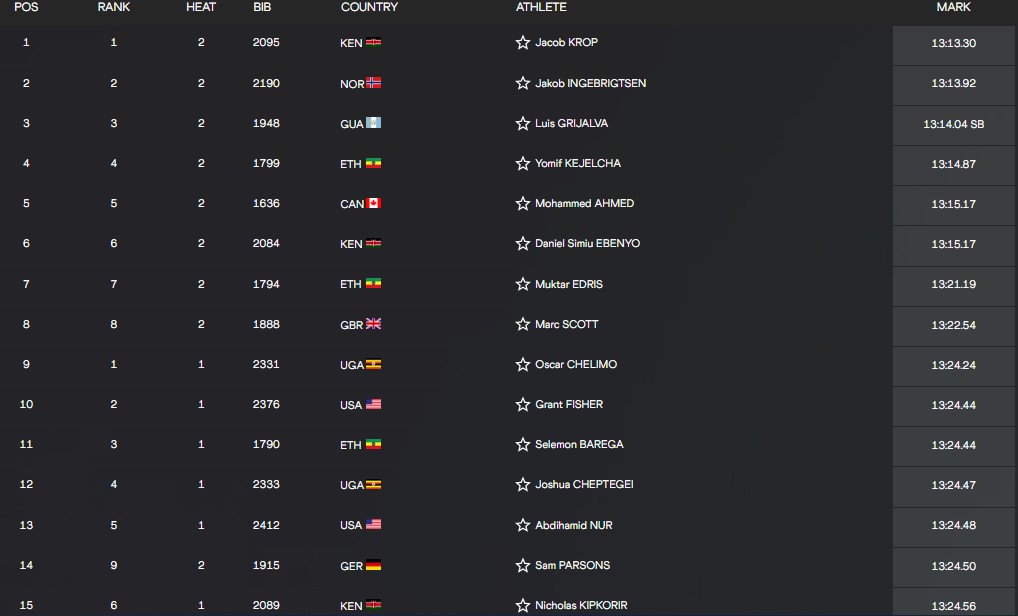Click the RANK column header
The image size is (1018, 616).
(114, 7)
